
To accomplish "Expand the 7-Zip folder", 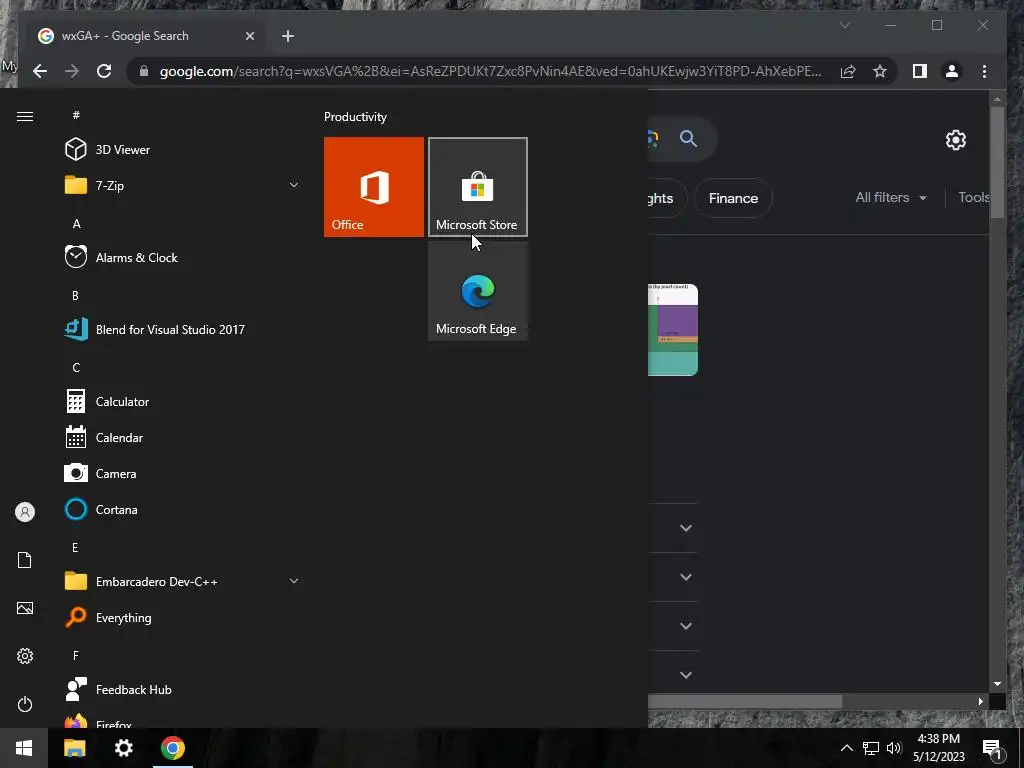I will click(183, 185).
